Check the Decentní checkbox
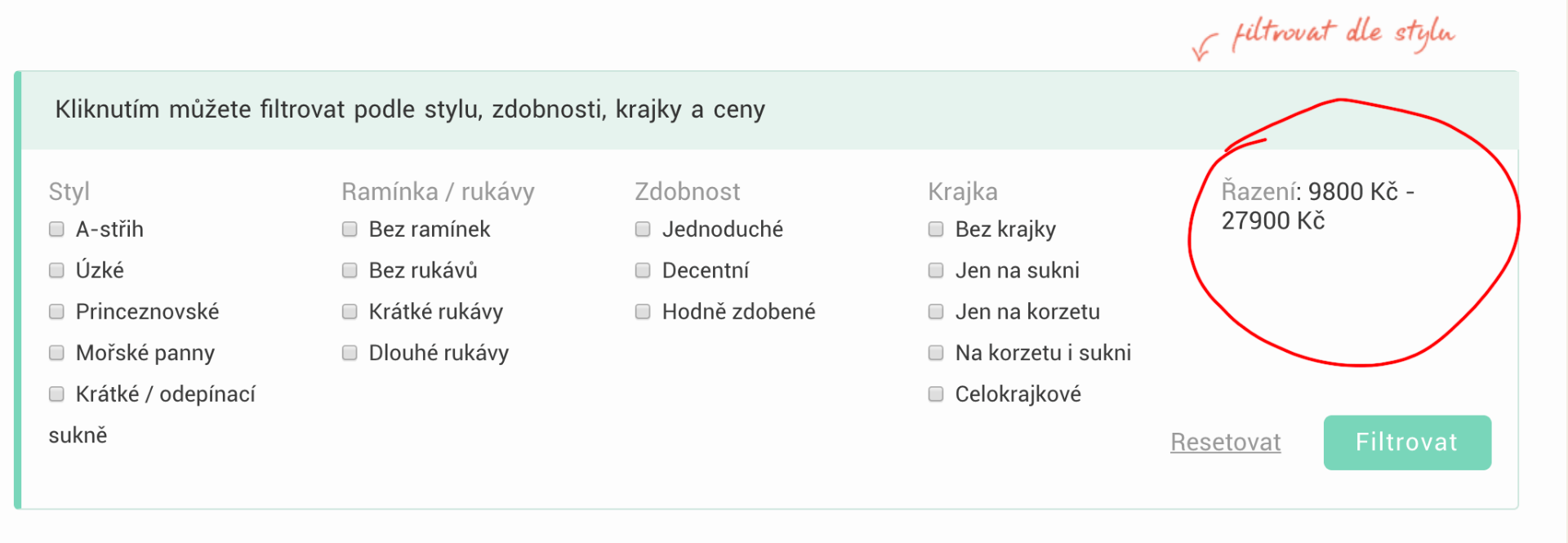The image size is (1568, 543). point(643,270)
